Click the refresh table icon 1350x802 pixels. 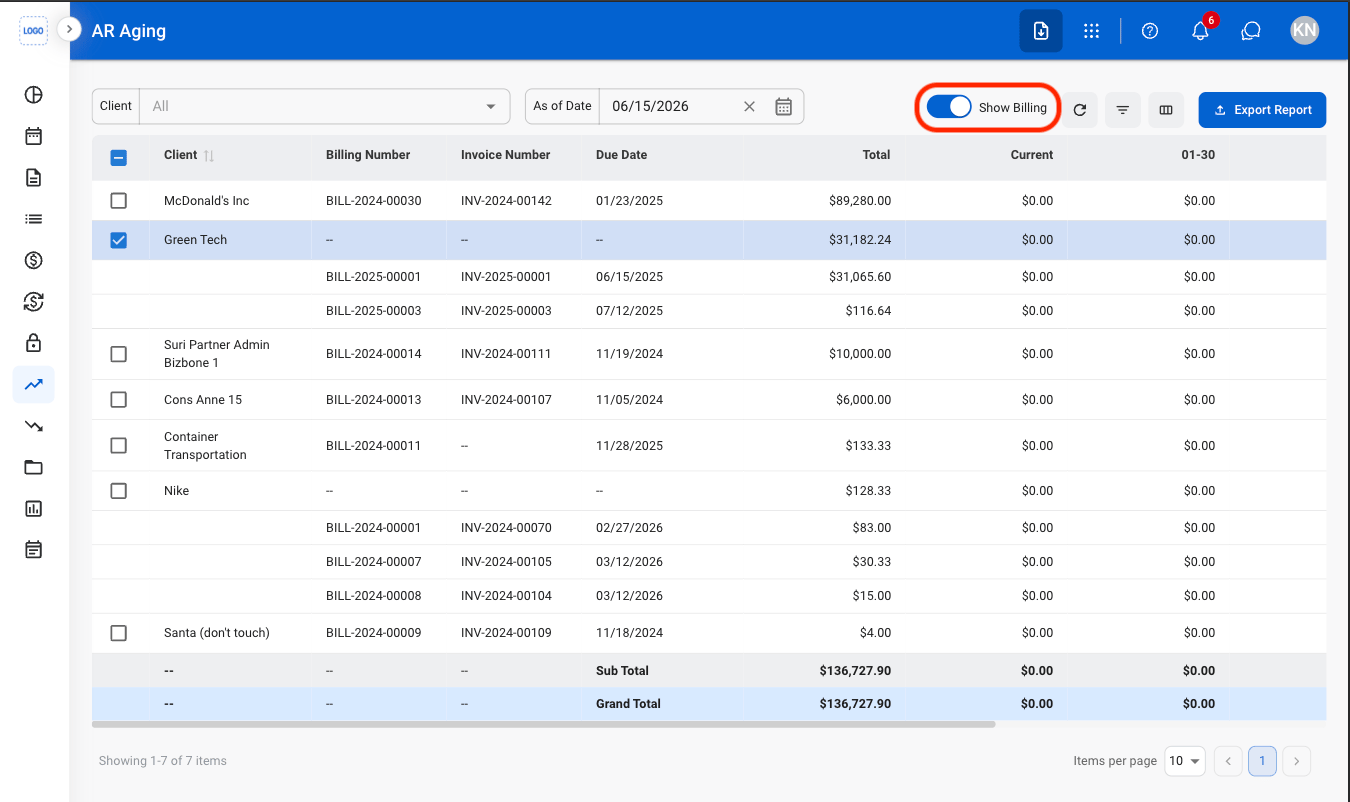tap(1080, 110)
